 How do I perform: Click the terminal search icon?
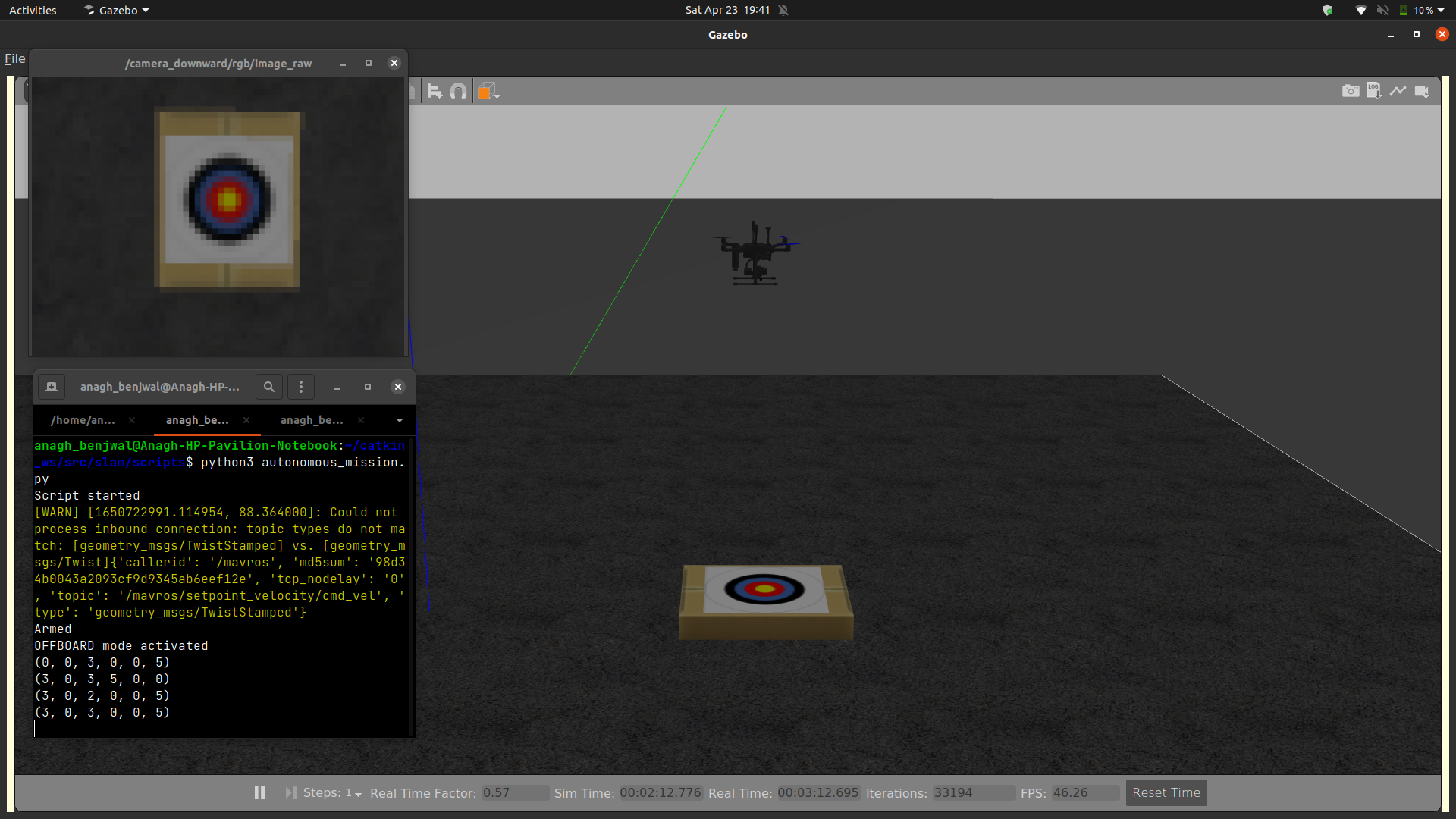coord(268,387)
